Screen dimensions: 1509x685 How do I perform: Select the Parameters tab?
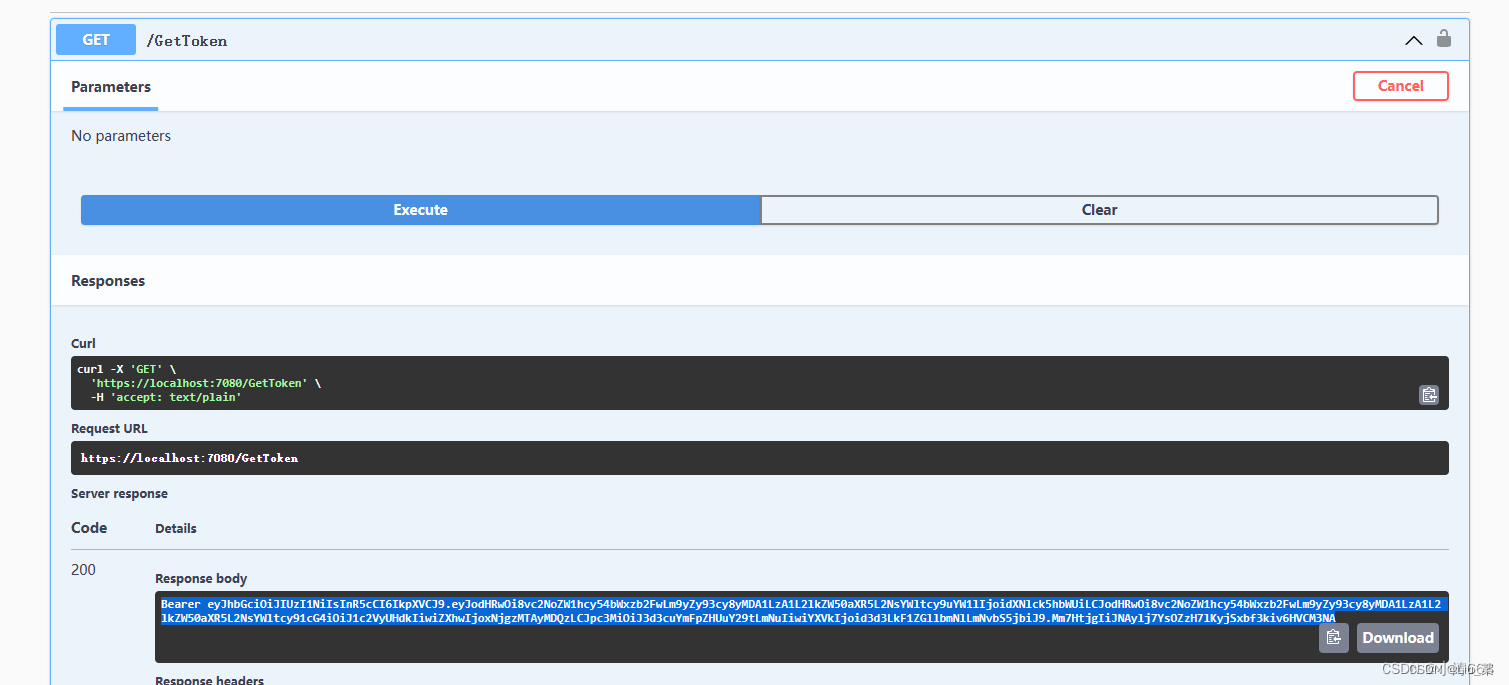111,87
